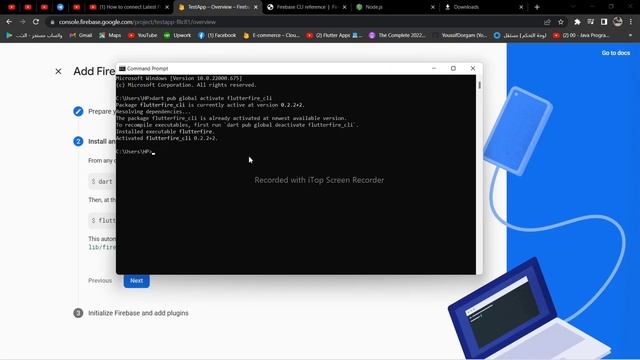Open the Maps bookmark
The height and width of the screenshot is (360, 640).
click(x=110, y=36)
